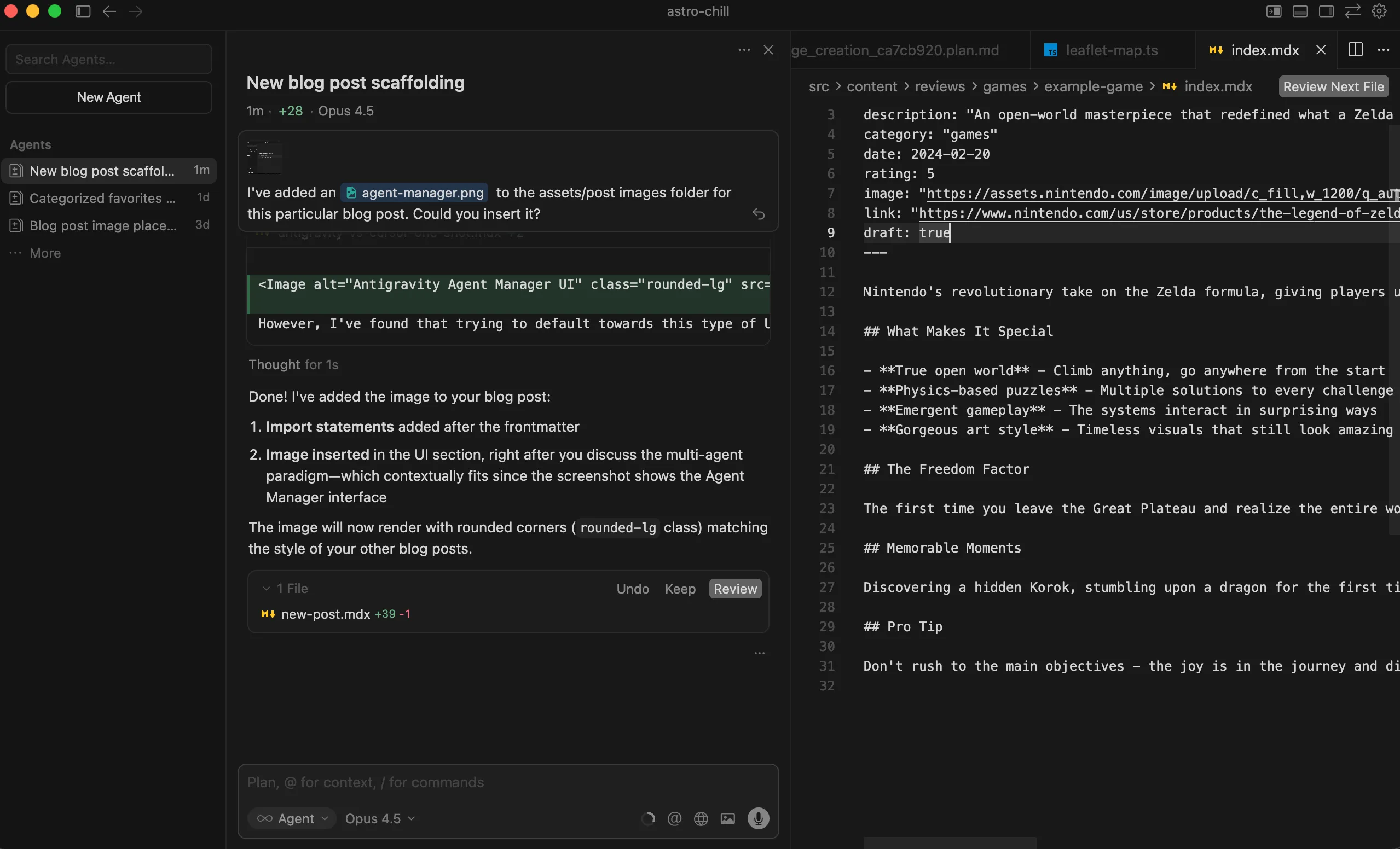Image resolution: width=1400 pixels, height=849 pixels.
Task: Enable web search via the globe icon
Action: tap(701, 818)
